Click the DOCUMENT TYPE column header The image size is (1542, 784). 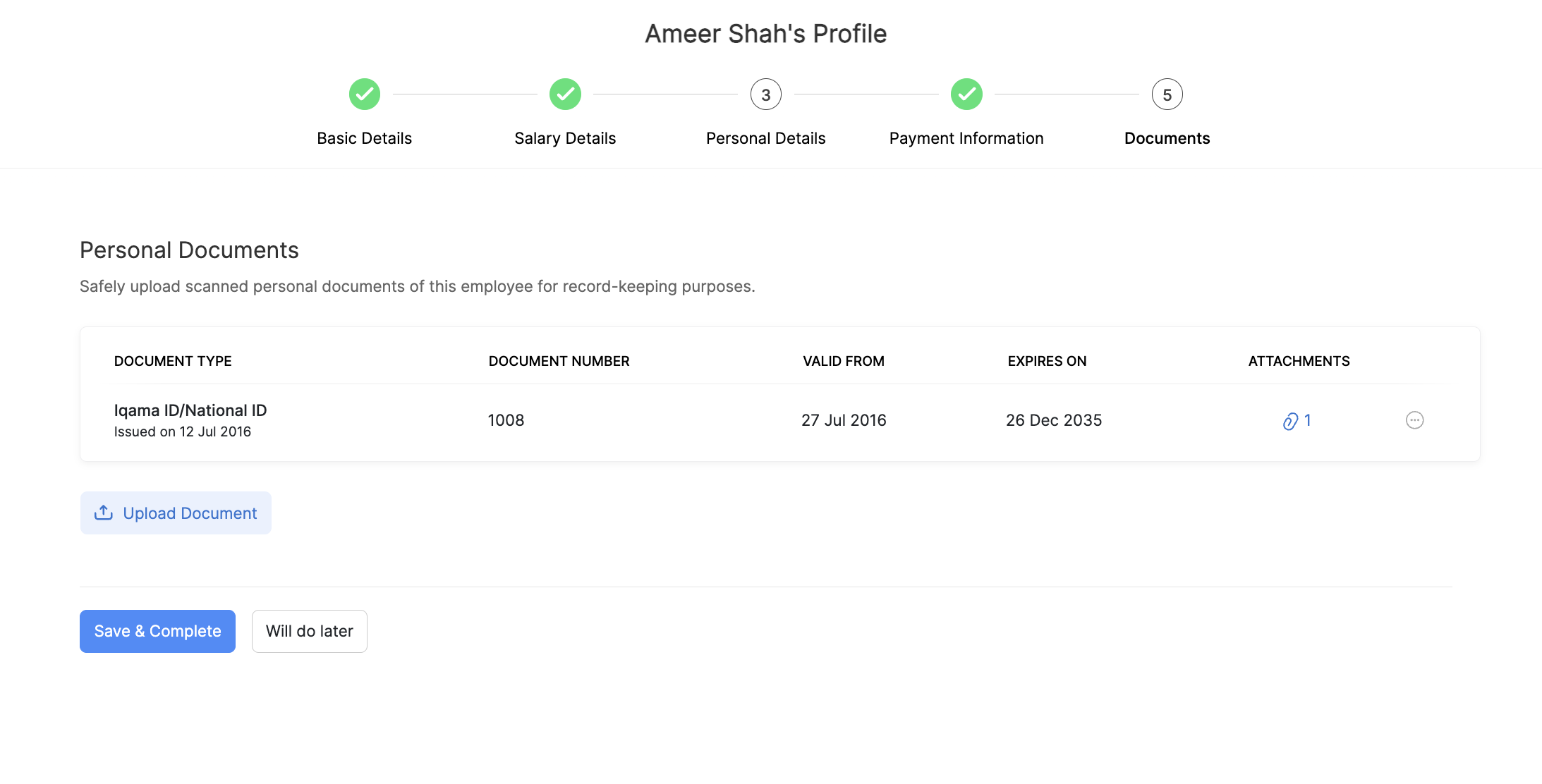(x=172, y=361)
